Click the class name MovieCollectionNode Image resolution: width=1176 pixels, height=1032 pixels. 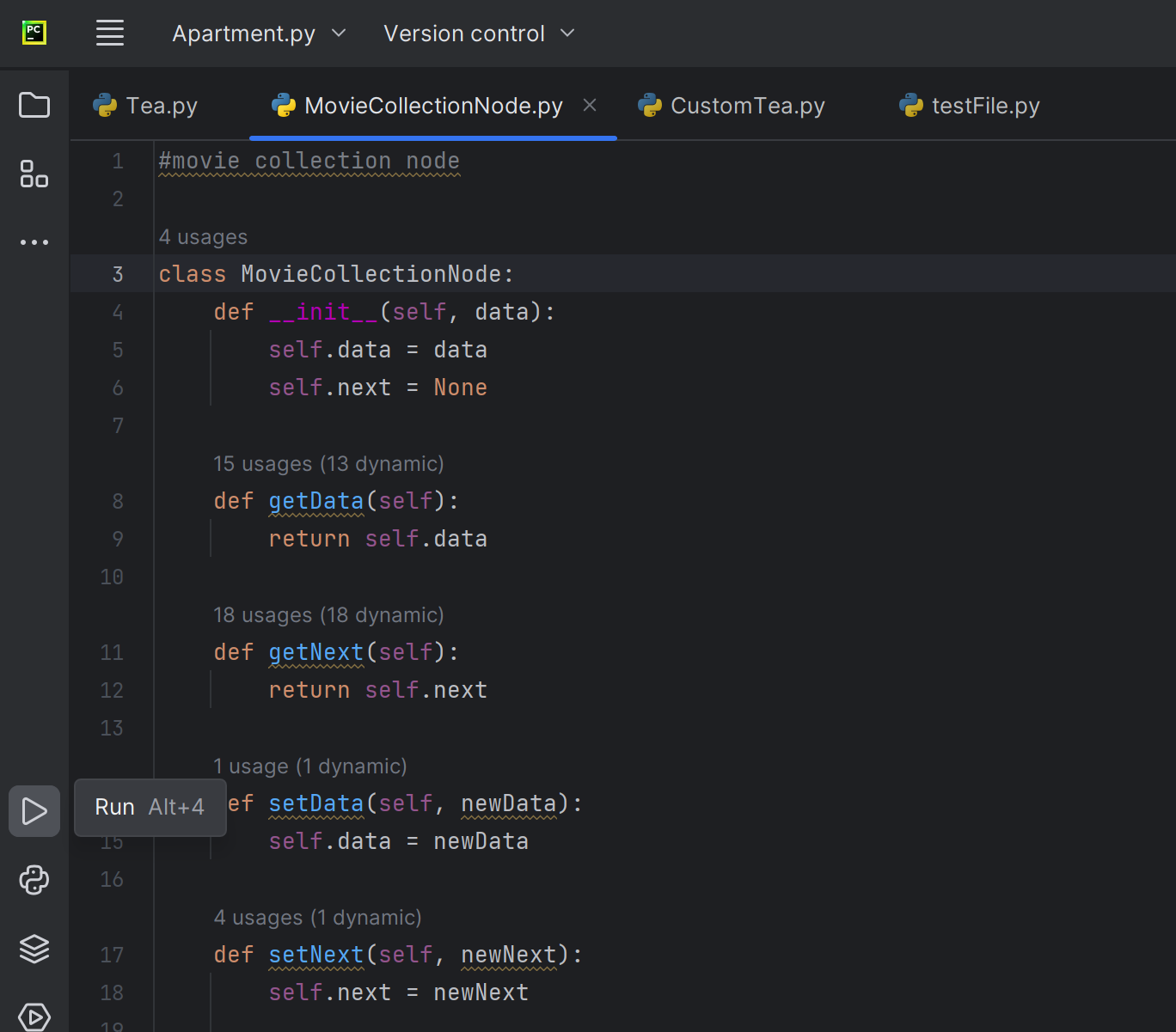click(371, 274)
